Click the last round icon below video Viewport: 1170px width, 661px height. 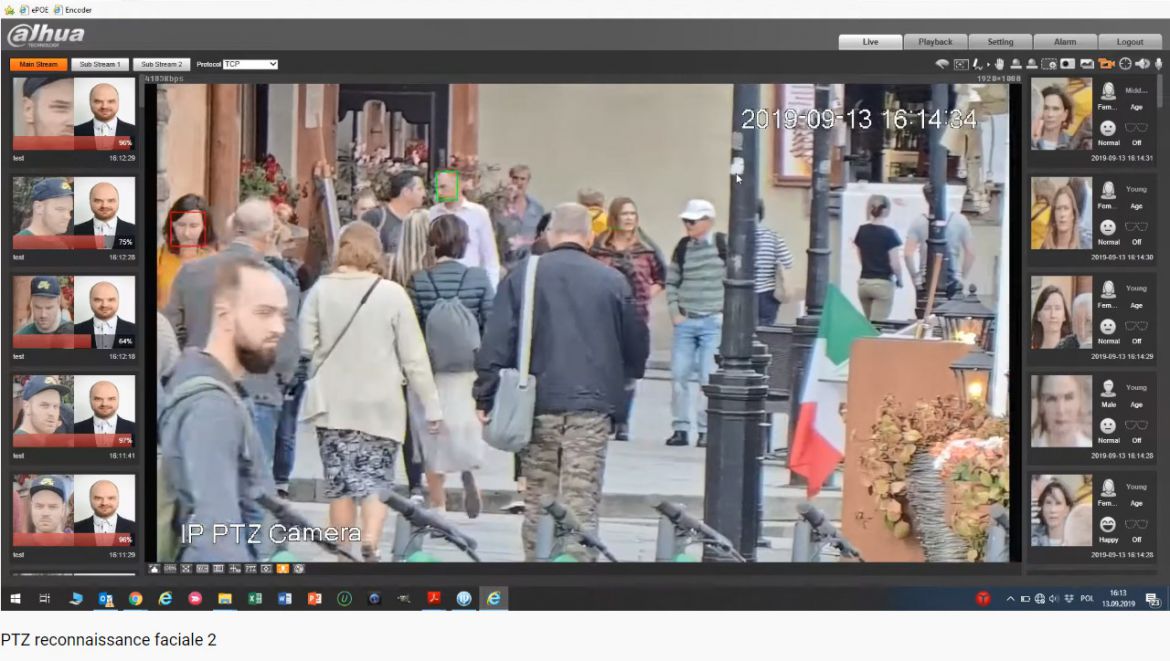(x=299, y=568)
